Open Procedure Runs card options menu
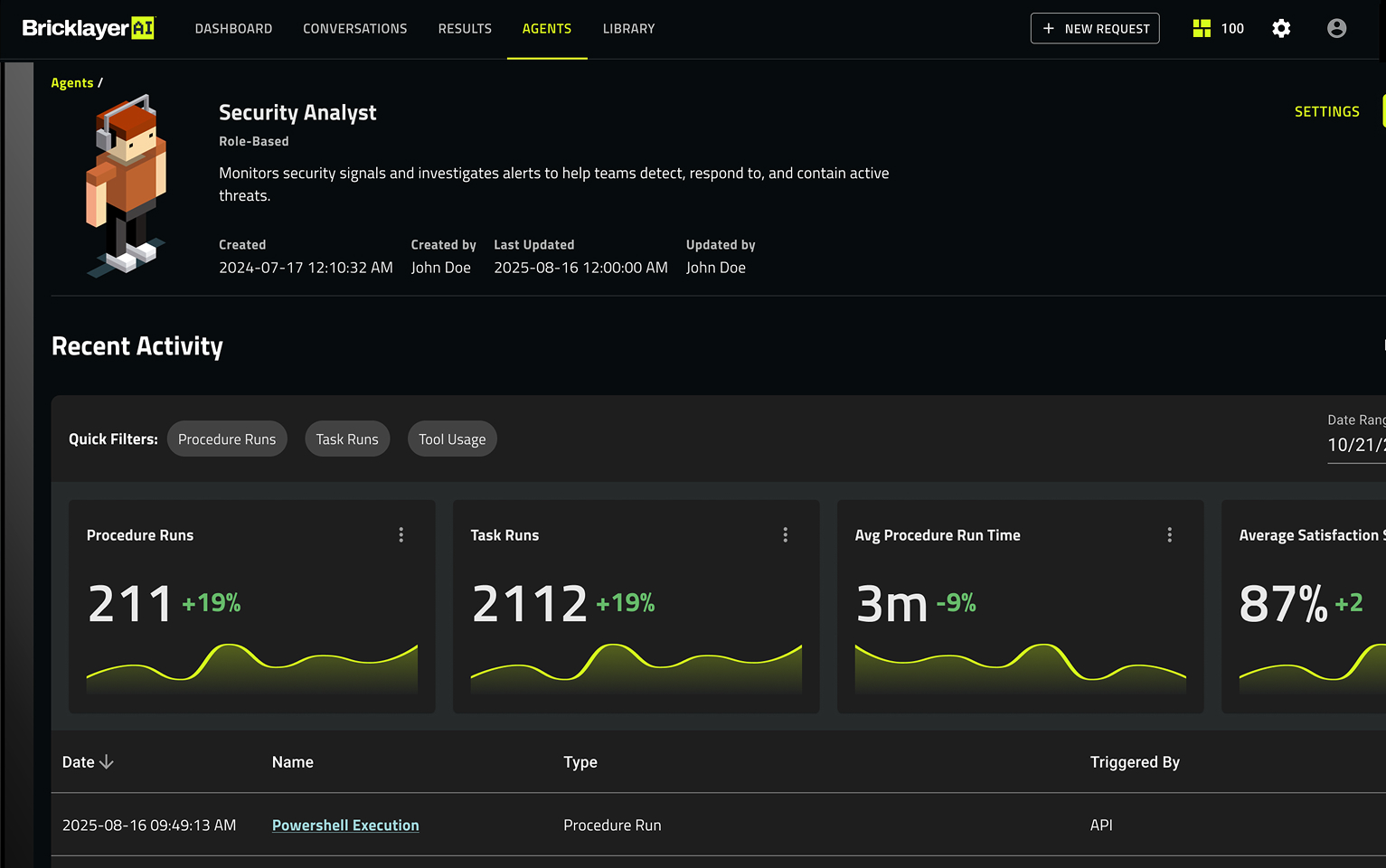 tap(401, 535)
